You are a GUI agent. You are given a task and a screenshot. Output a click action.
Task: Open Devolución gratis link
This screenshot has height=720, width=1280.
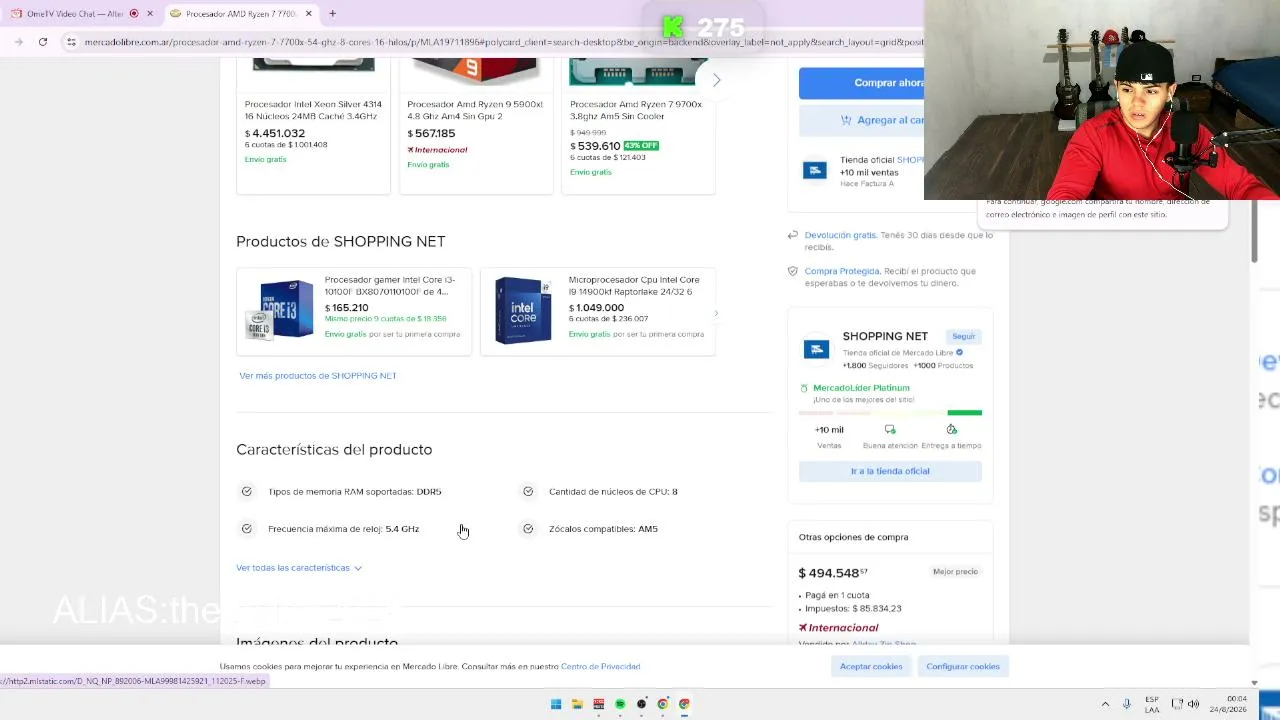click(840, 235)
